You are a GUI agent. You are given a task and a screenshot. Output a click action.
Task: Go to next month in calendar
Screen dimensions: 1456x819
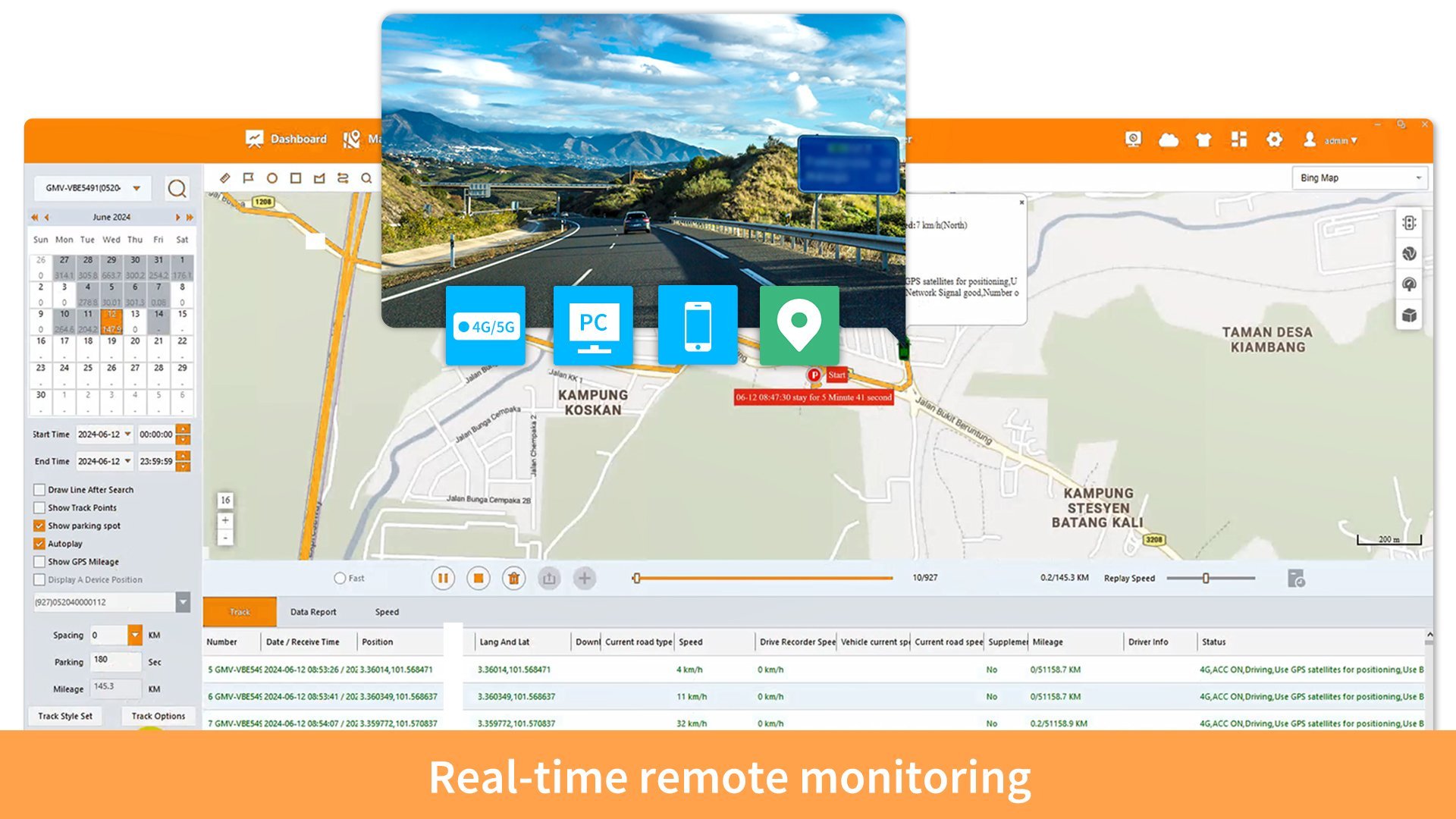(x=178, y=217)
